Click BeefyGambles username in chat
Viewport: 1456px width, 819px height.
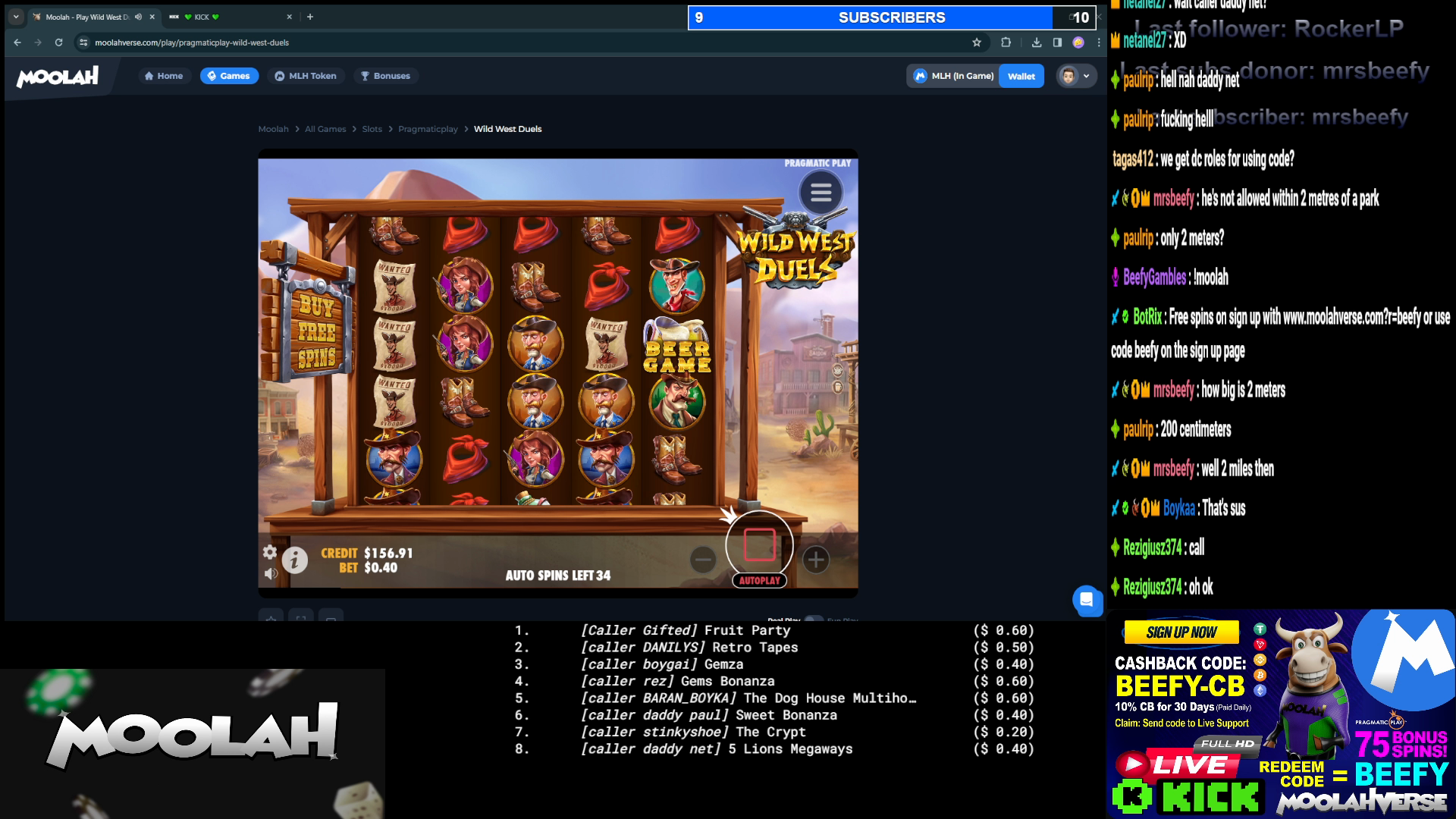point(1154,278)
